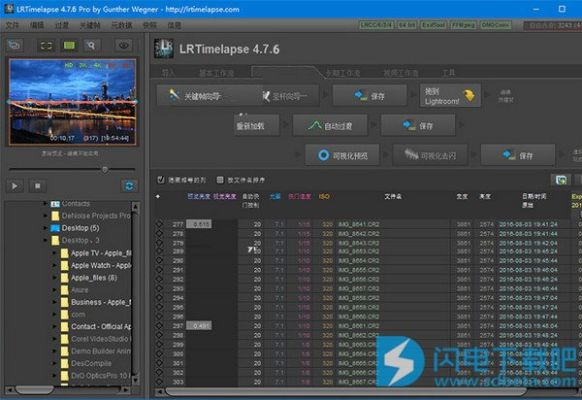Click the image icon button above the table's right edge
Screen dimensions: 582x400
(561, 180)
